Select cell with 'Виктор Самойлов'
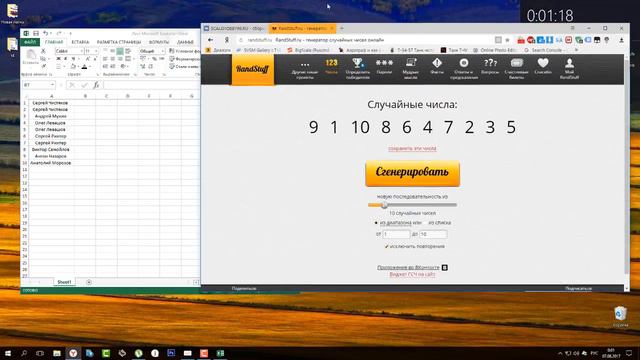640x360 pixels. 51,150
